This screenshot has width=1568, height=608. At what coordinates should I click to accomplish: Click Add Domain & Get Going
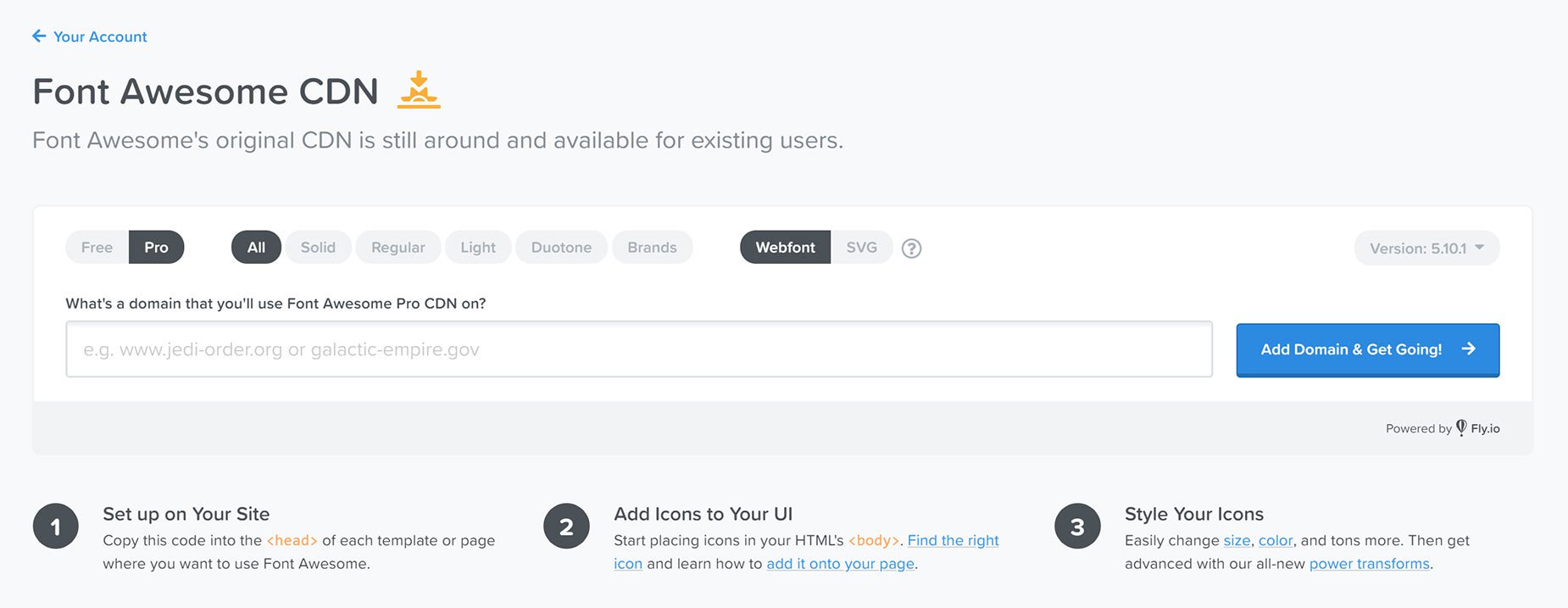tap(1351, 349)
